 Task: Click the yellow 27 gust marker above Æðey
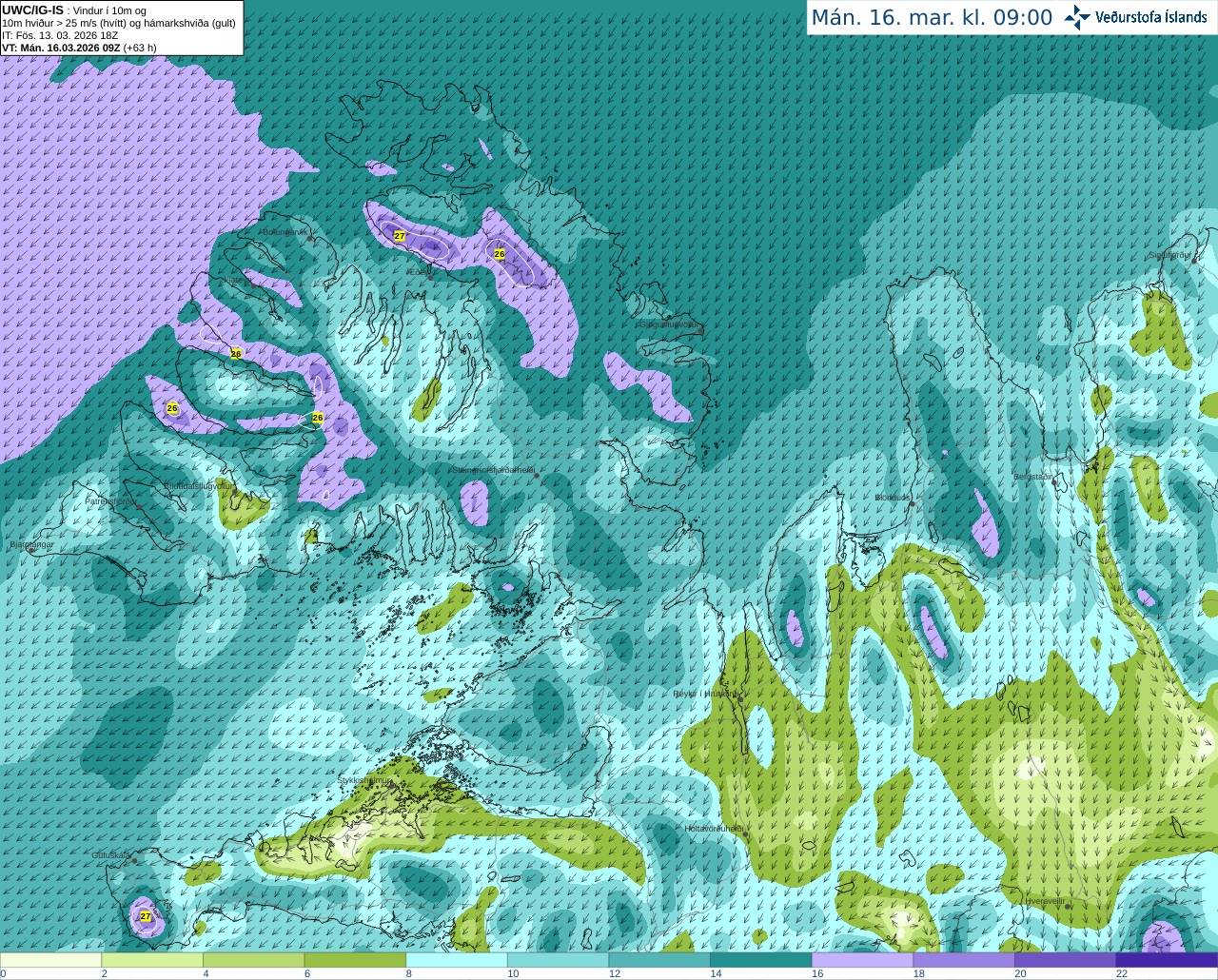pos(400,236)
